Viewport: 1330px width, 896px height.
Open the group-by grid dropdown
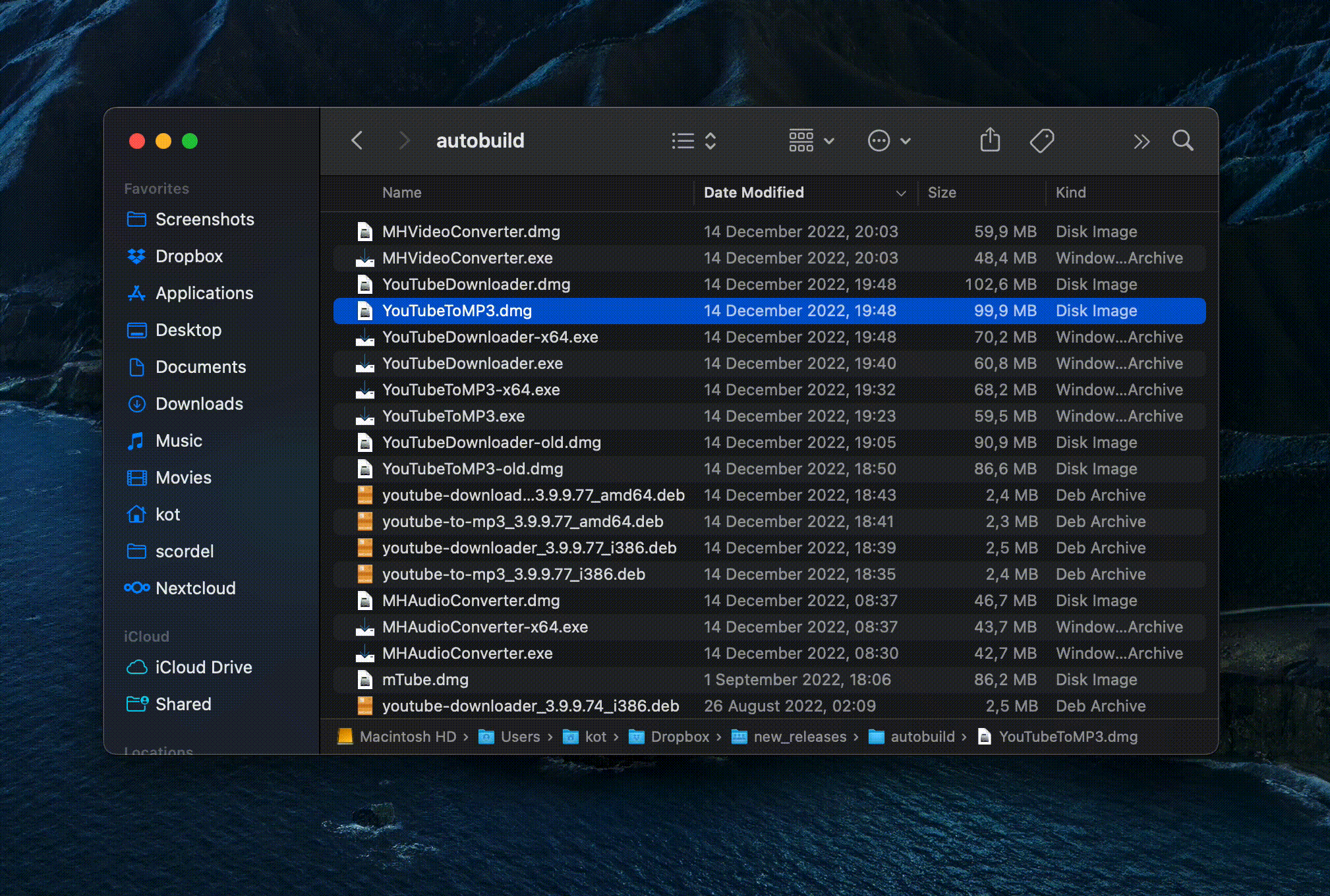811,140
